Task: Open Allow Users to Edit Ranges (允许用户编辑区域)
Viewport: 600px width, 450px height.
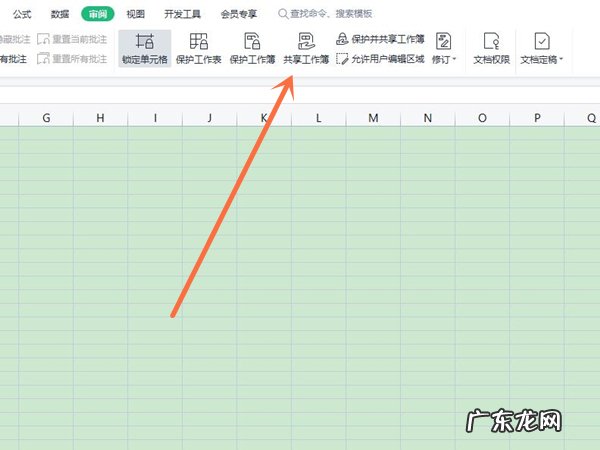Action: point(380,59)
